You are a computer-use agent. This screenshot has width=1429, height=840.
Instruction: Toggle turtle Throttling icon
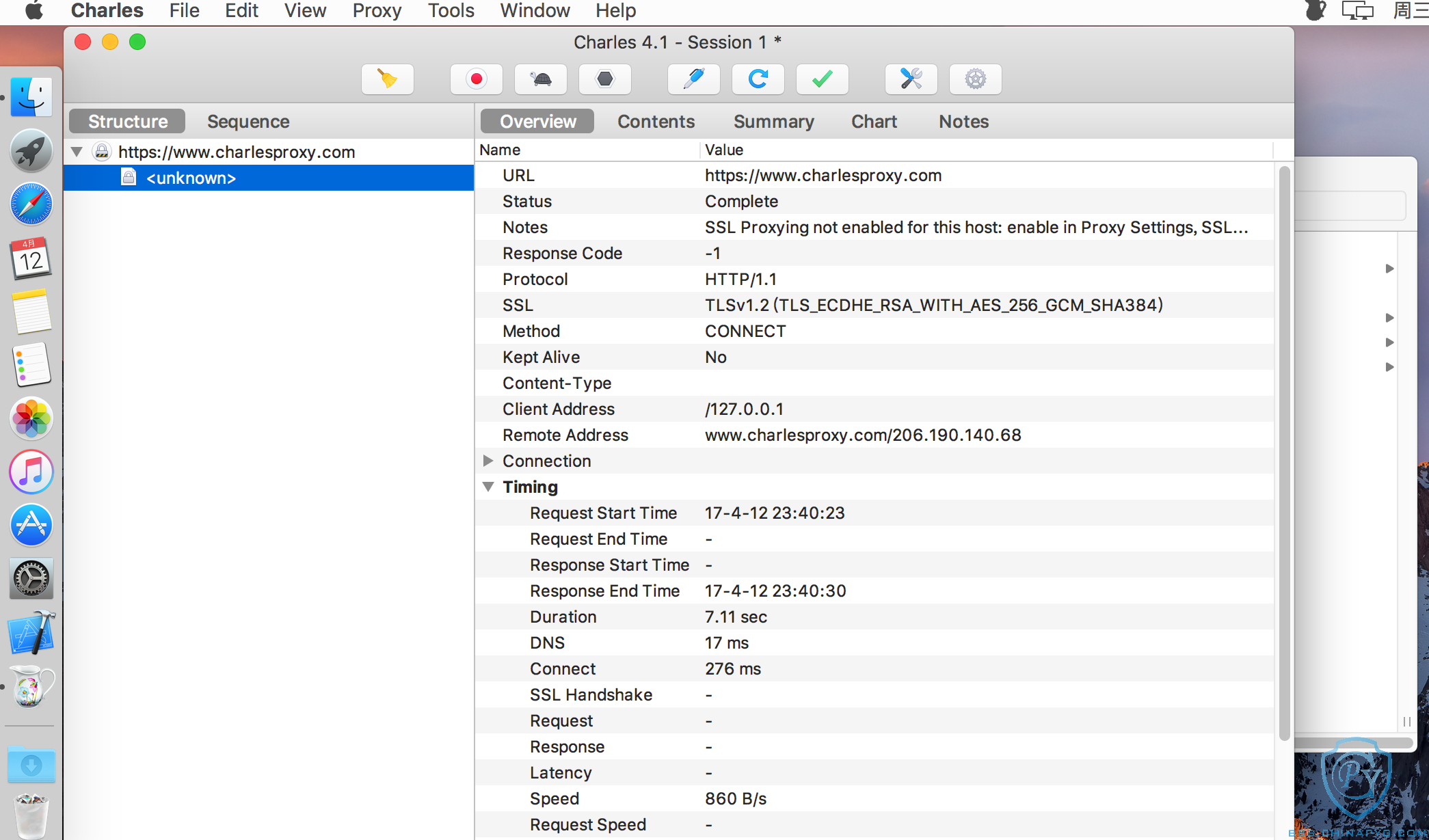click(541, 79)
